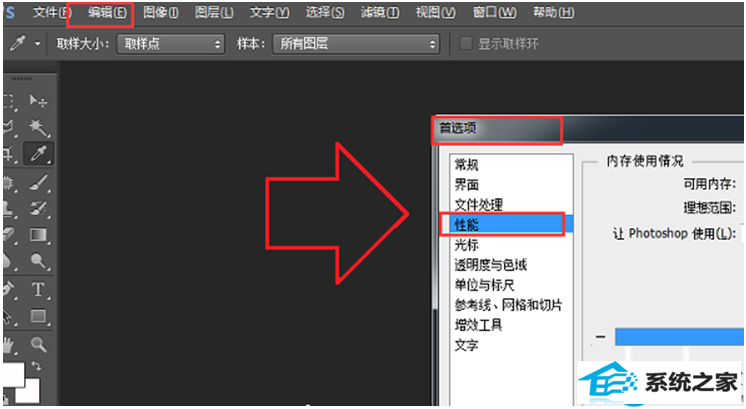
Task: Select the Hand tool
Action: (10, 344)
